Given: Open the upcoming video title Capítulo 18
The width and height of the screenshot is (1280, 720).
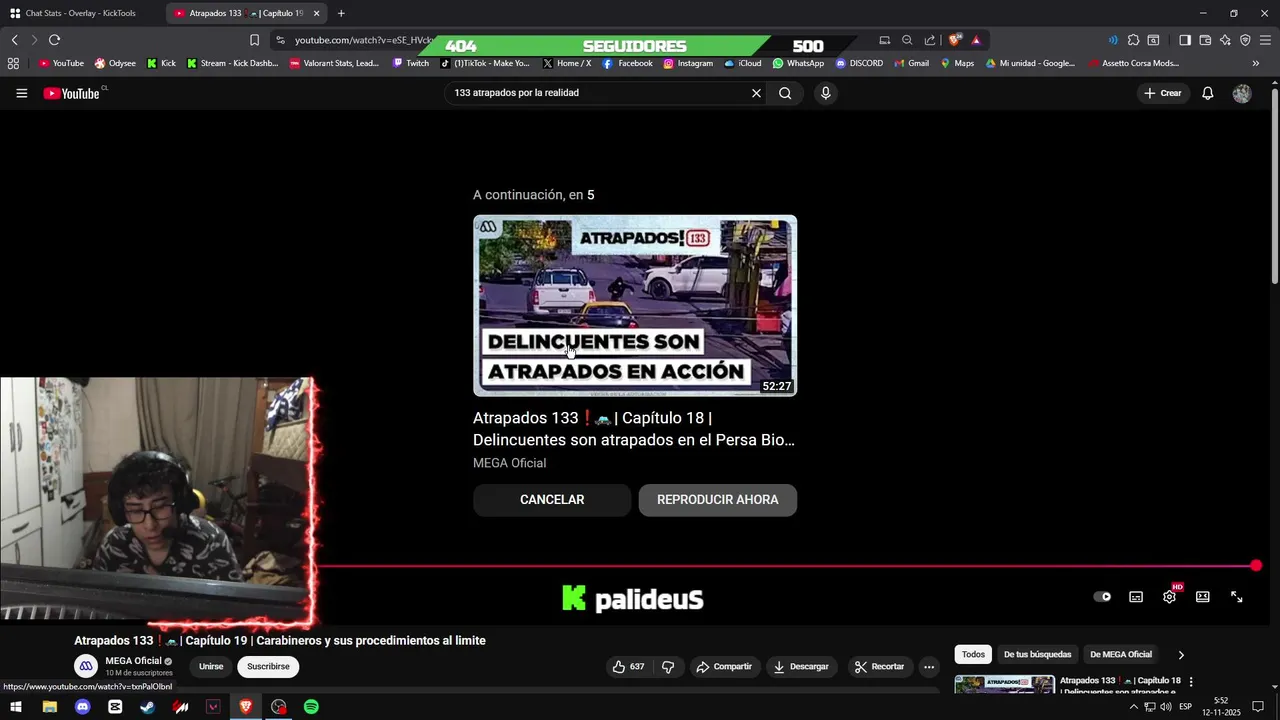Looking at the screenshot, I should click(634, 429).
